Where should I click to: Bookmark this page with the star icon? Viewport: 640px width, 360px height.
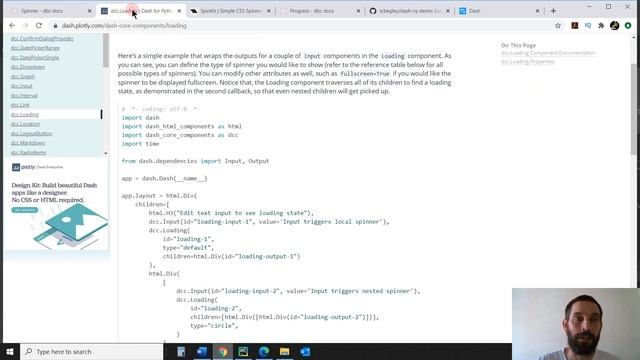[x=558, y=25]
